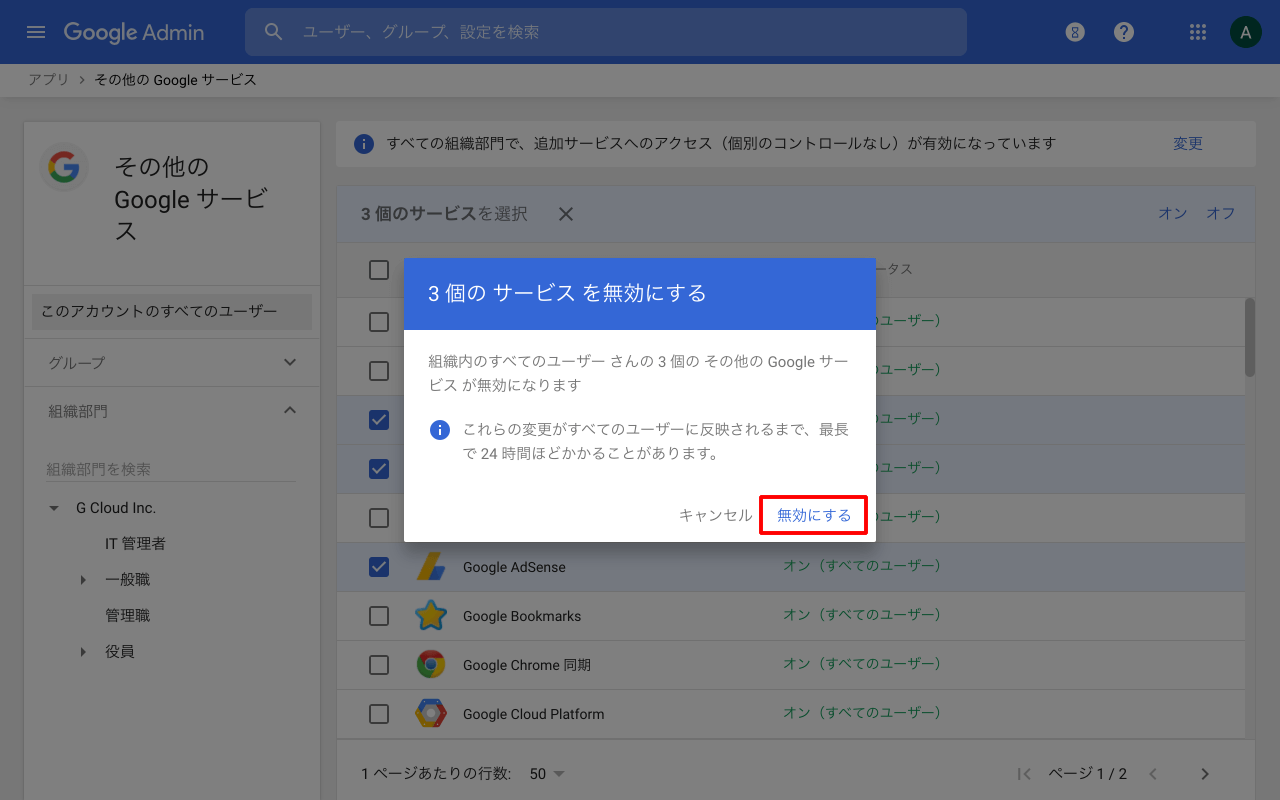Collapse the G Cloud Inc. tree node
This screenshot has width=1280, height=800.
pyautogui.click(x=54, y=508)
